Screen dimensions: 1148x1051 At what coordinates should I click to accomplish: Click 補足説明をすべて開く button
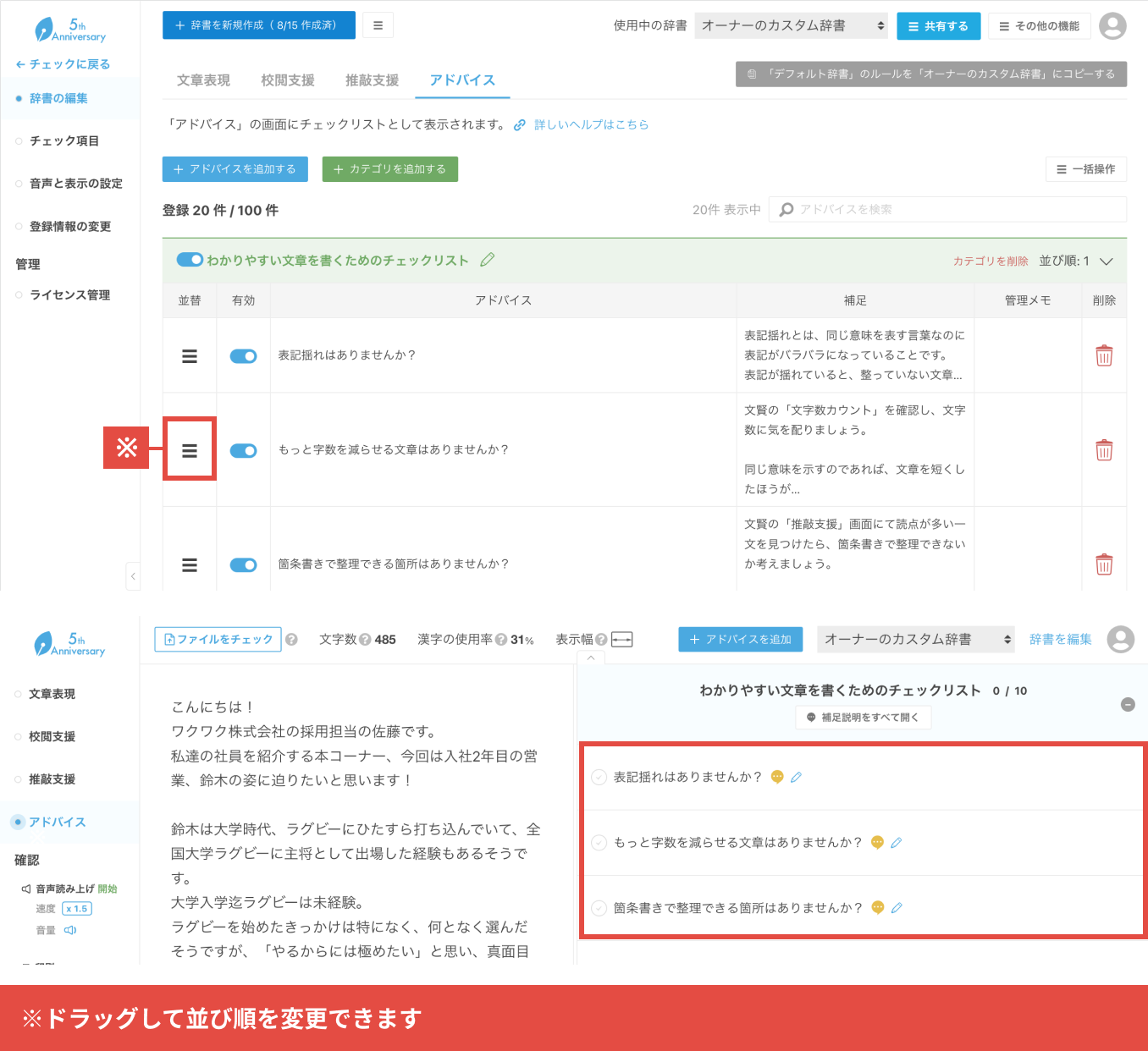(x=864, y=718)
